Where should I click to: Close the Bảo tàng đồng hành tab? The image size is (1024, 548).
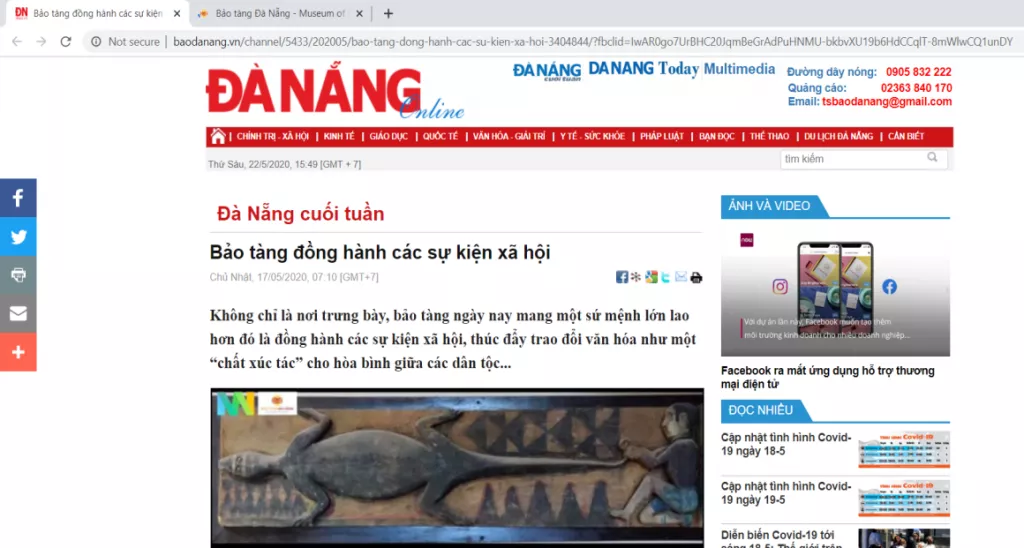176,13
